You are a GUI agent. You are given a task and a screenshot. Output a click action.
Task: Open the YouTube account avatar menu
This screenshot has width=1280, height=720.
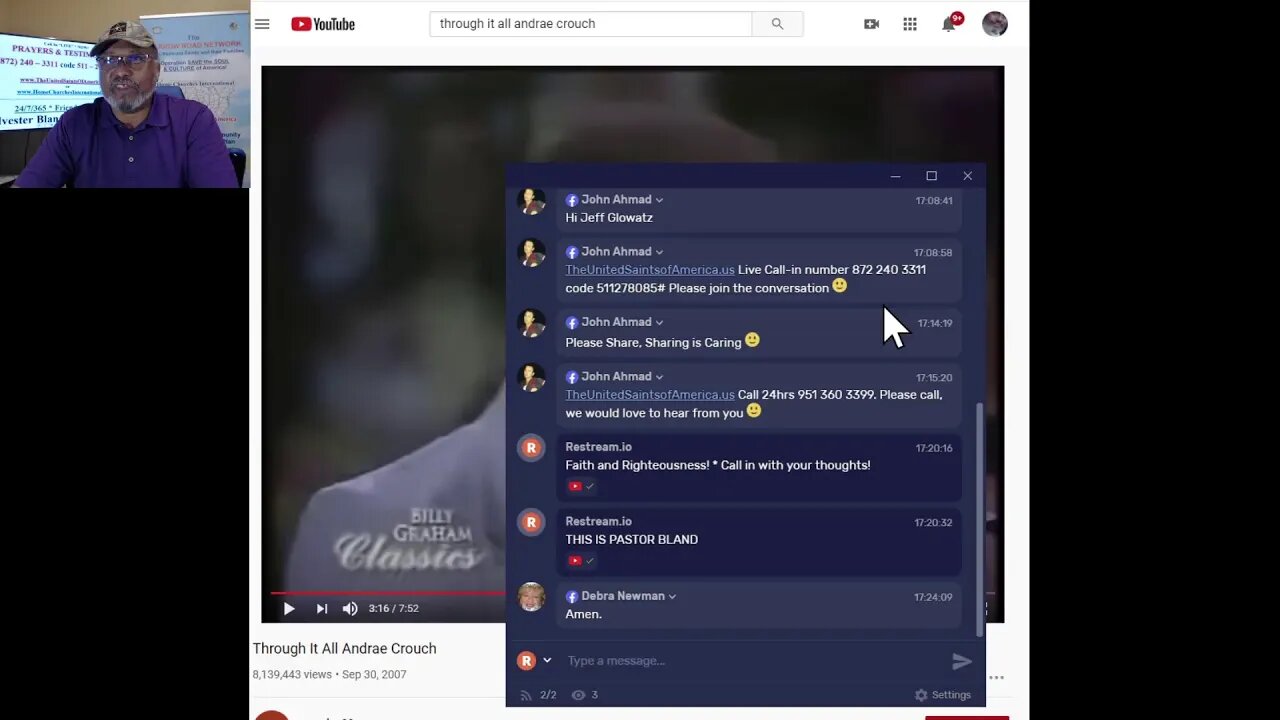coord(995,24)
